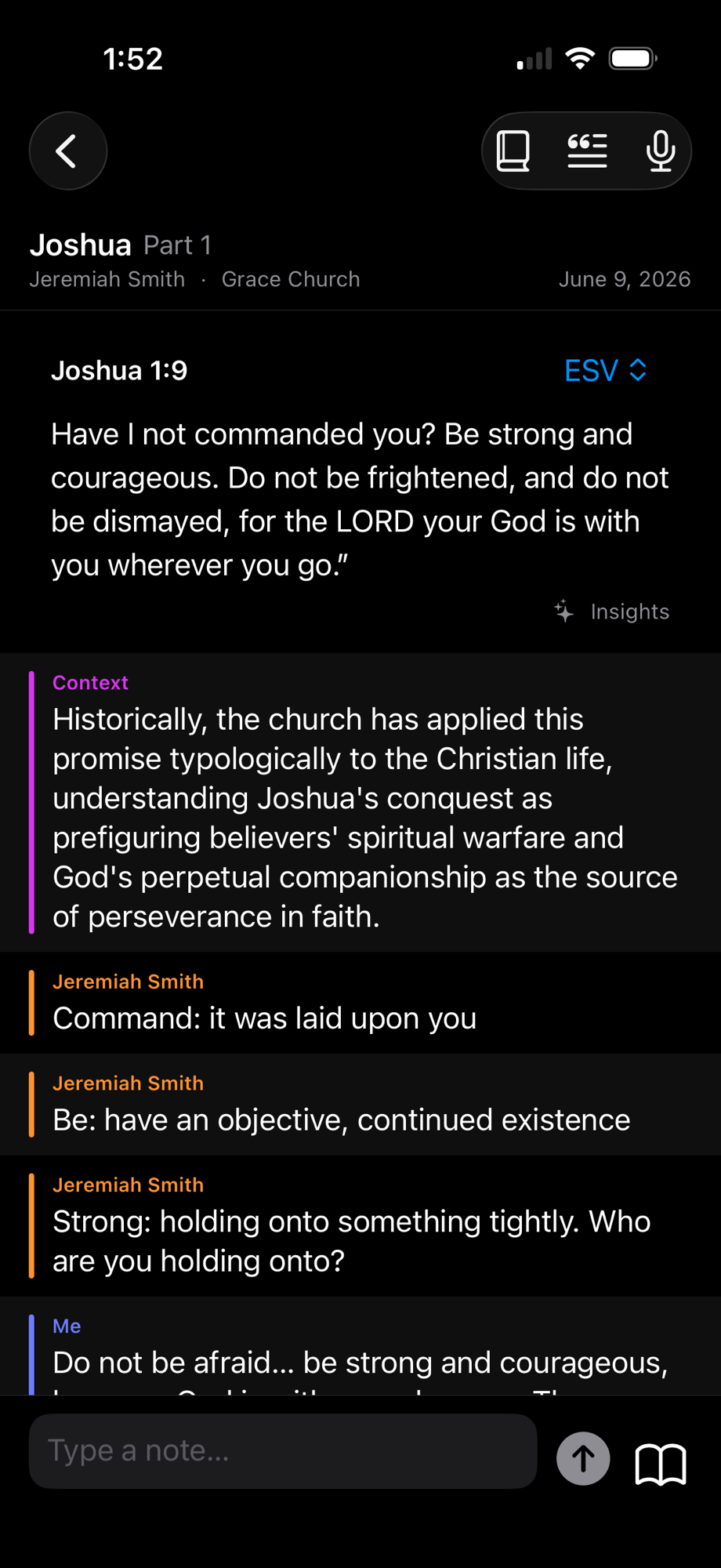The image size is (721, 1568).
Task: Check the Wi-Fi status icon
Action: point(580,59)
